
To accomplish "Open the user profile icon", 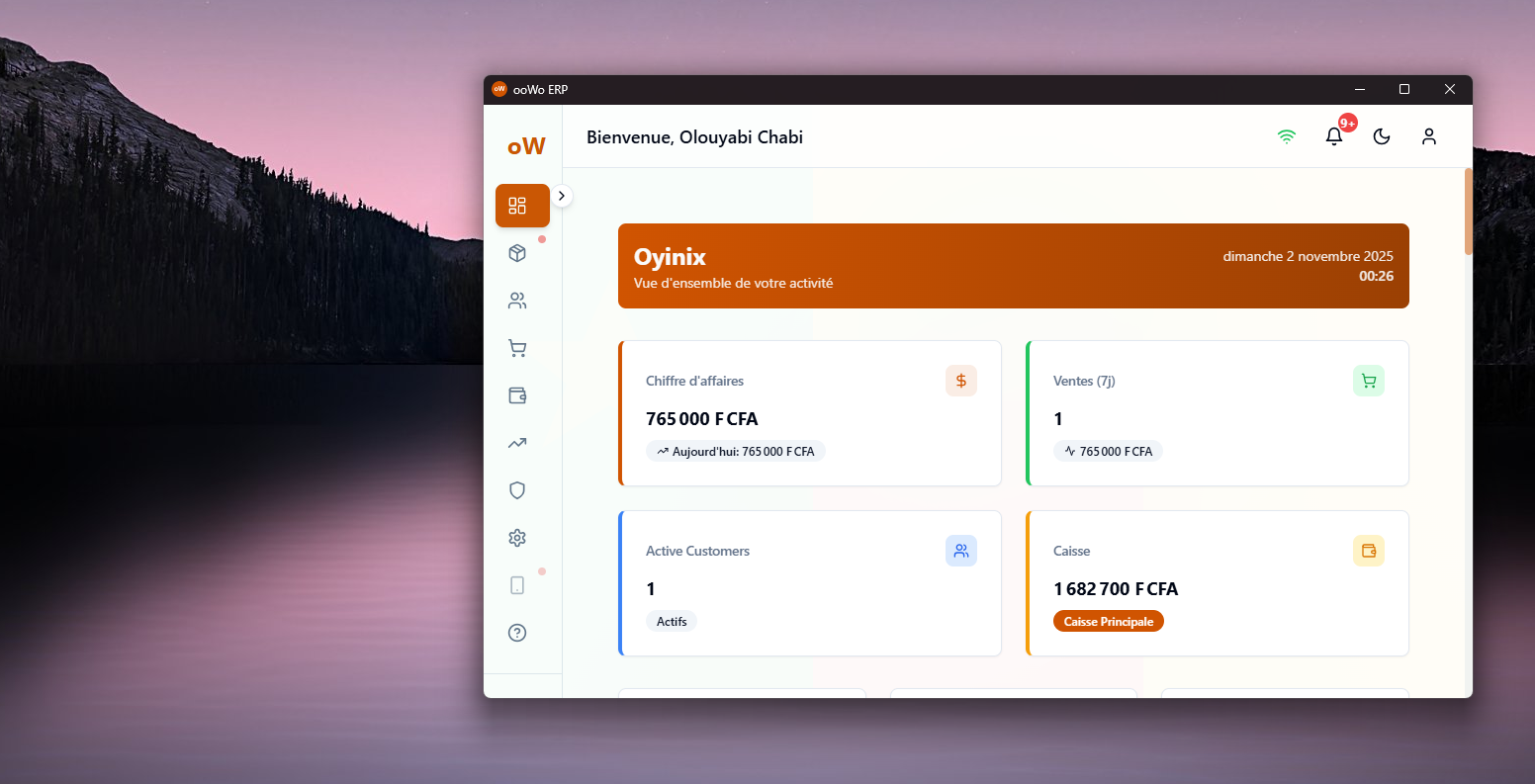I will click(1429, 136).
